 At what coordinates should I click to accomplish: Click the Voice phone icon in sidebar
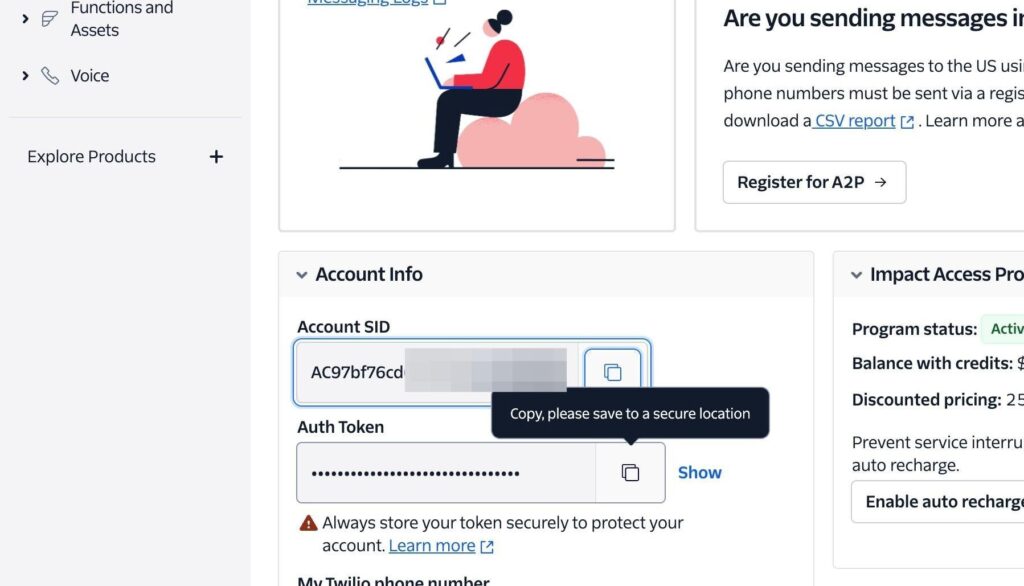50,76
